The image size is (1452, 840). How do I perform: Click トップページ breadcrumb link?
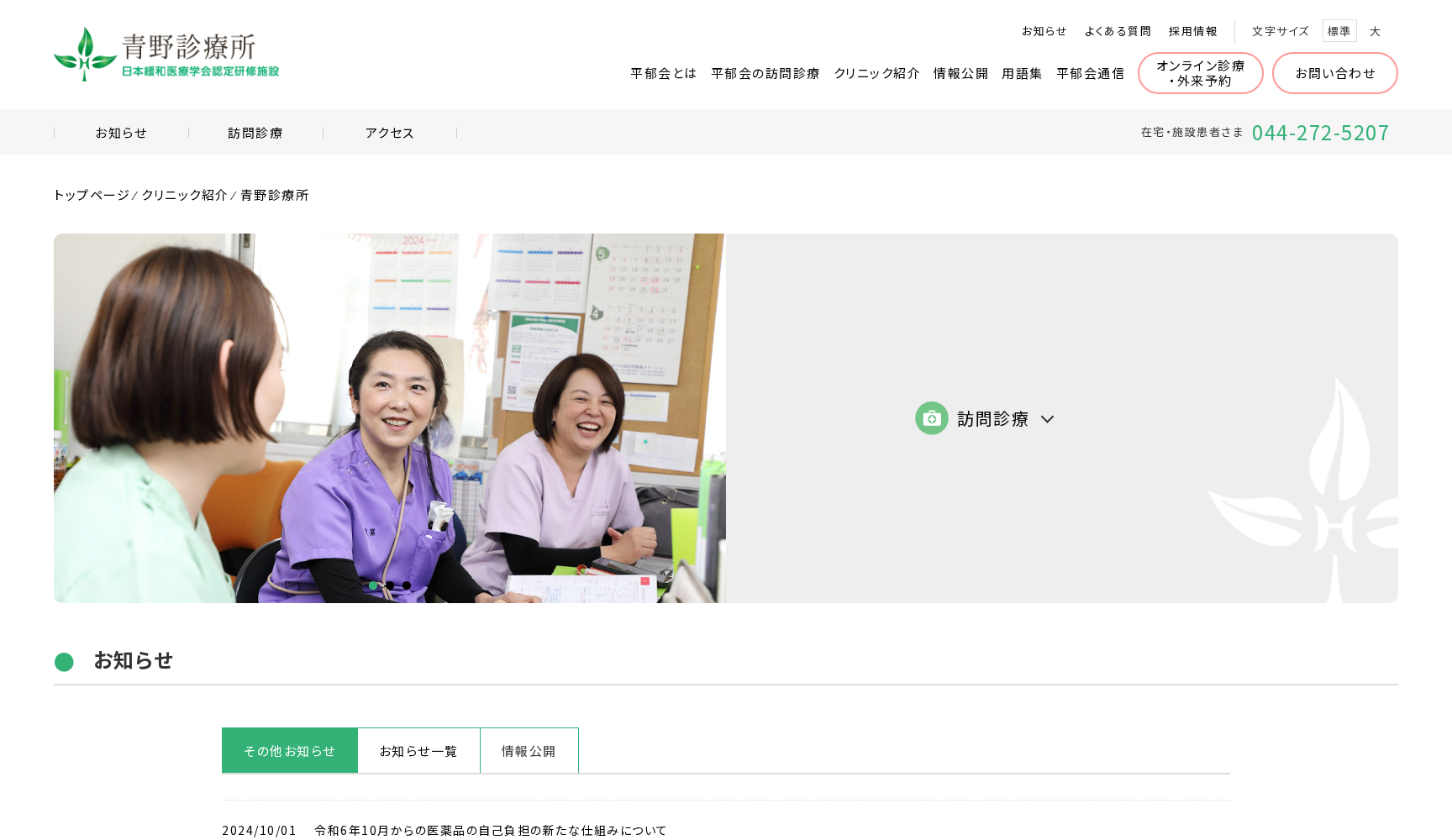[x=90, y=194]
